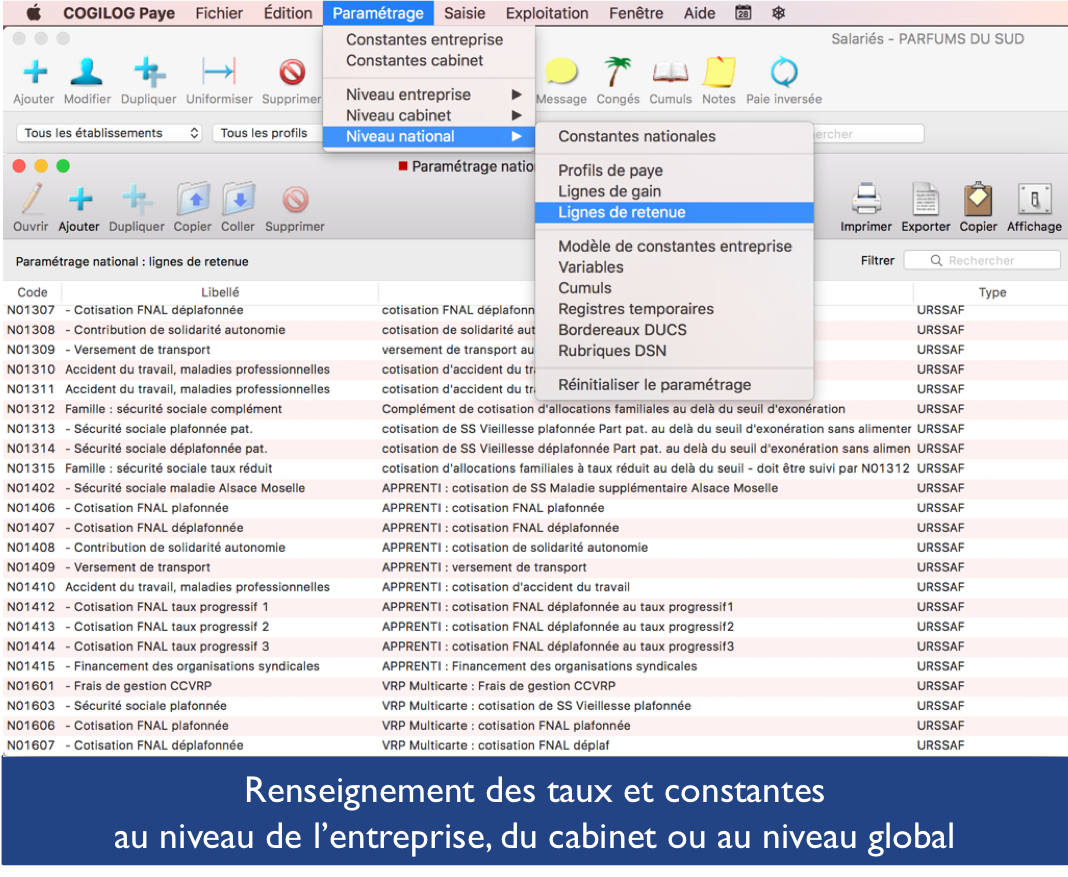Select row N01409 Versement de transport
This screenshot has height=877, width=1068.
point(535,567)
